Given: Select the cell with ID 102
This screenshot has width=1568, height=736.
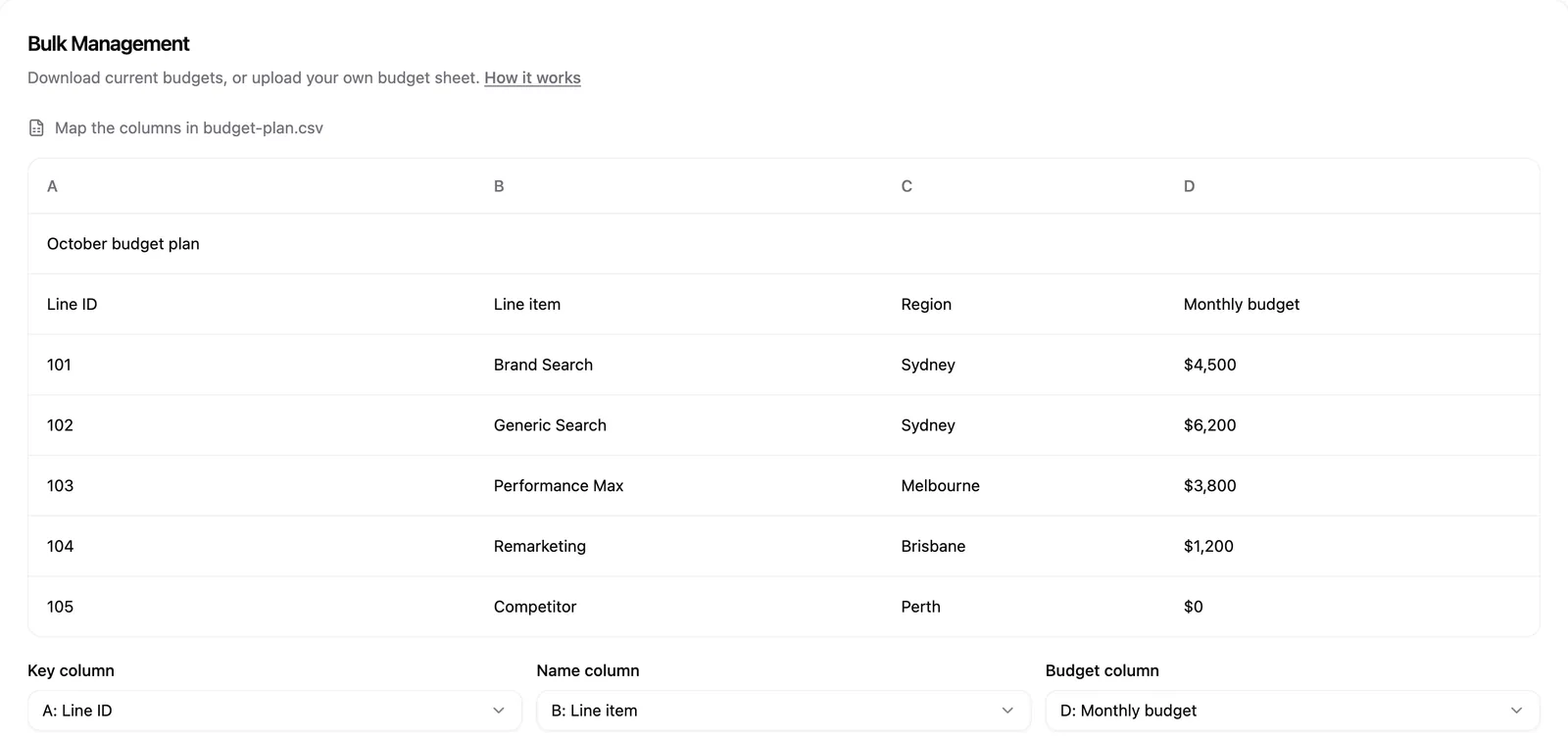Looking at the screenshot, I should 252,425.
